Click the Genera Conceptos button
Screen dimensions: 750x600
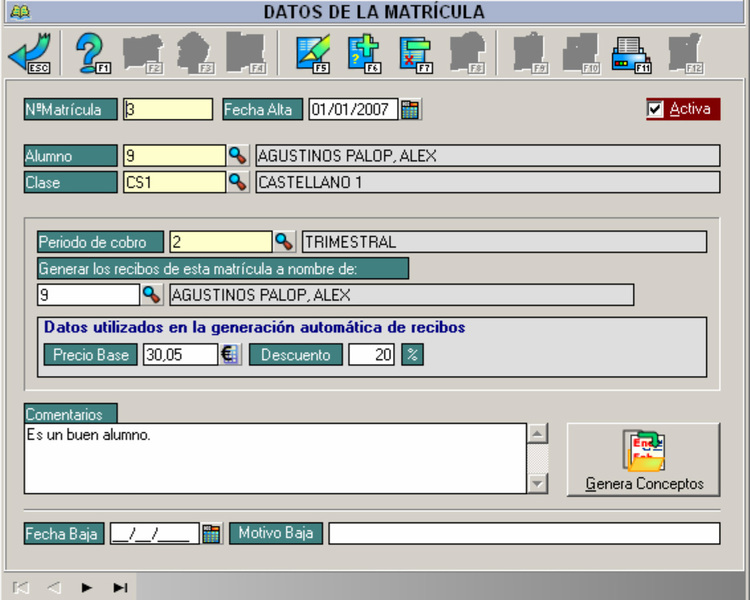point(643,459)
